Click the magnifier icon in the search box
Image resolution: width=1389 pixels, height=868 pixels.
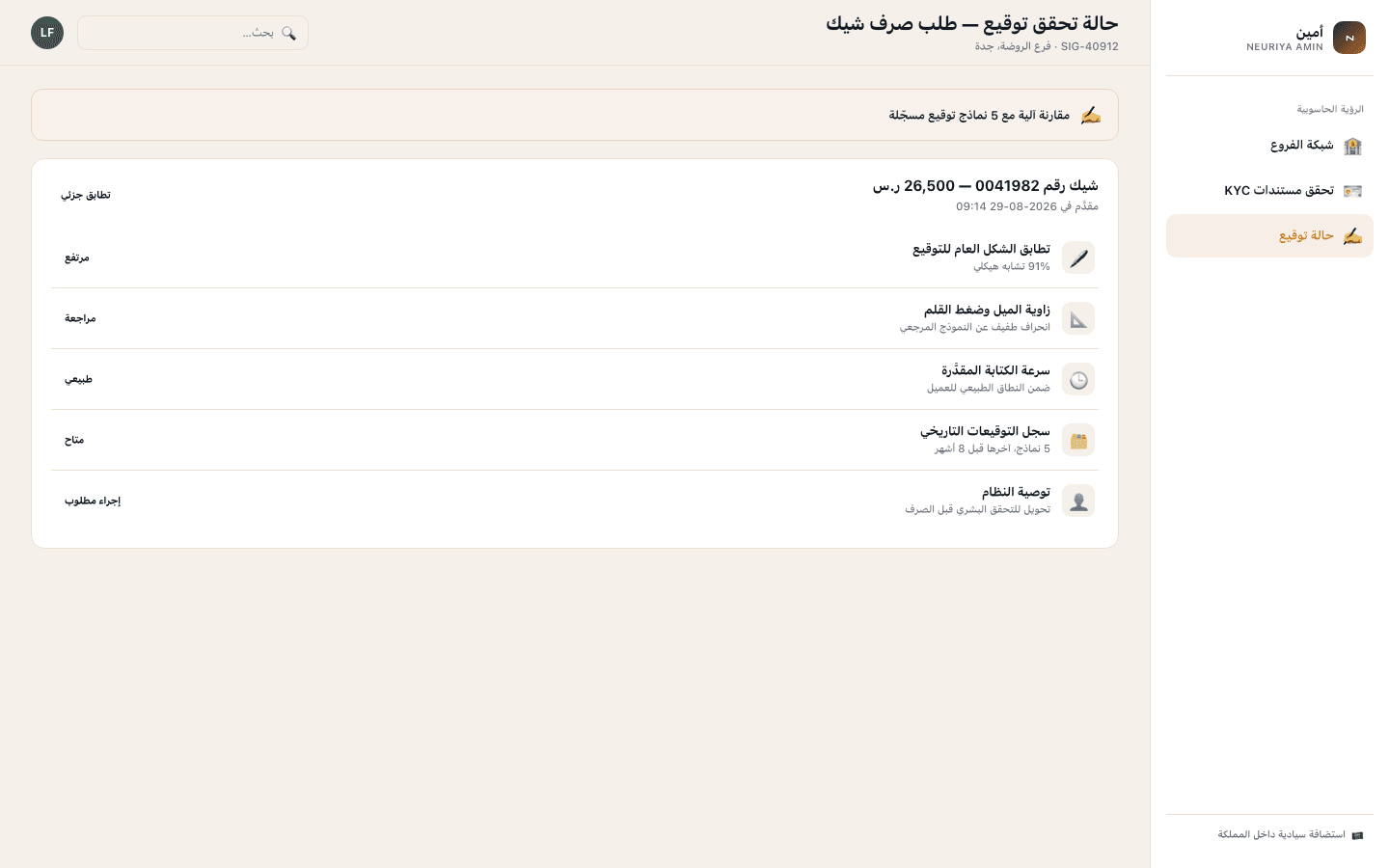(288, 33)
